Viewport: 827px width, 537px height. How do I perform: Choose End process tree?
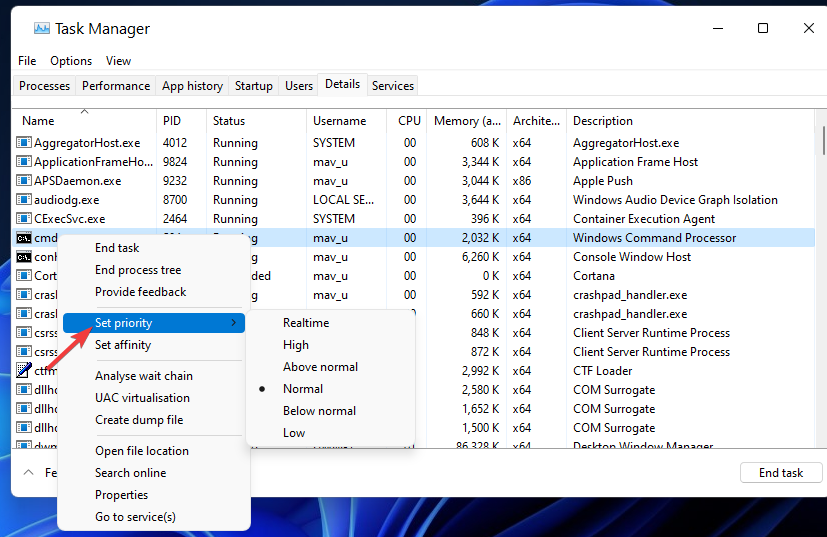(138, 270)
